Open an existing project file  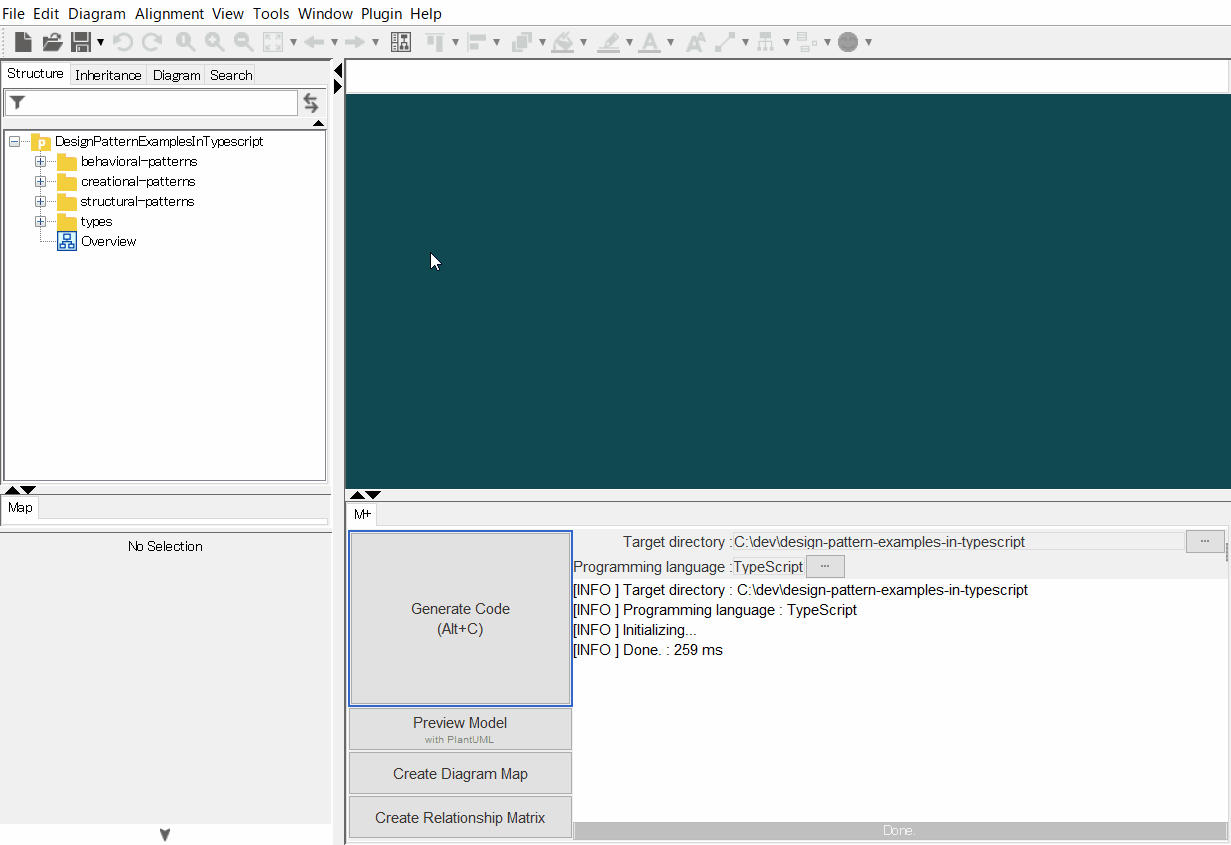(52, 42)
